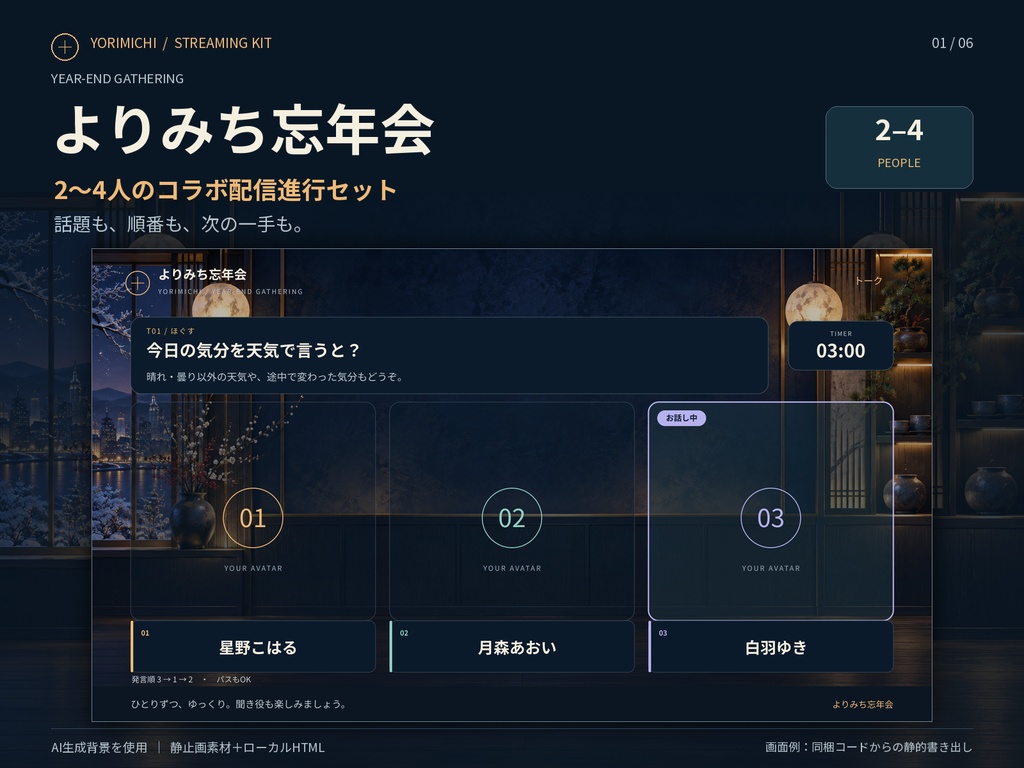Click the topic 今日の気分を天気で言うと？
This screenshot has width=1024, height=768.
pyautogui.click(x=253, y=351)
